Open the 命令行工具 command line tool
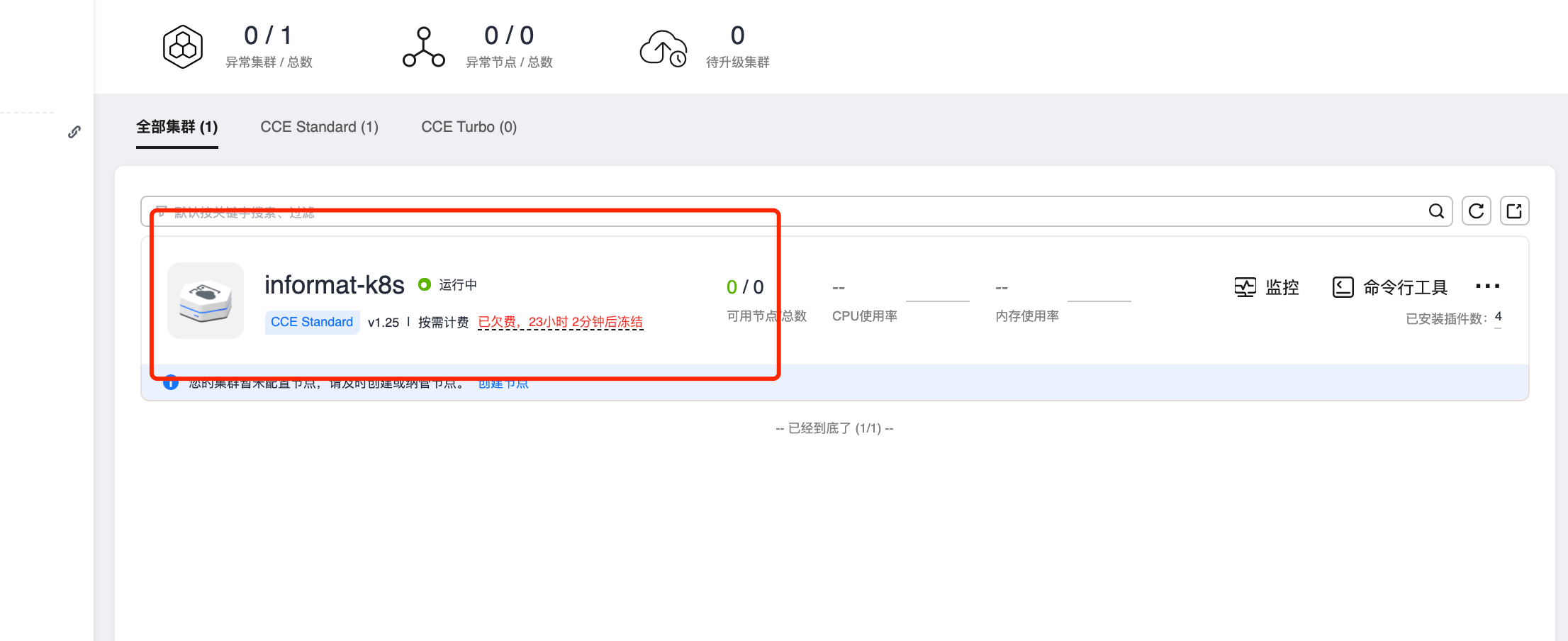Image resolution: width=1568 pixels, height=641 pixels. pyautogui.click(x=1390, y=287)
